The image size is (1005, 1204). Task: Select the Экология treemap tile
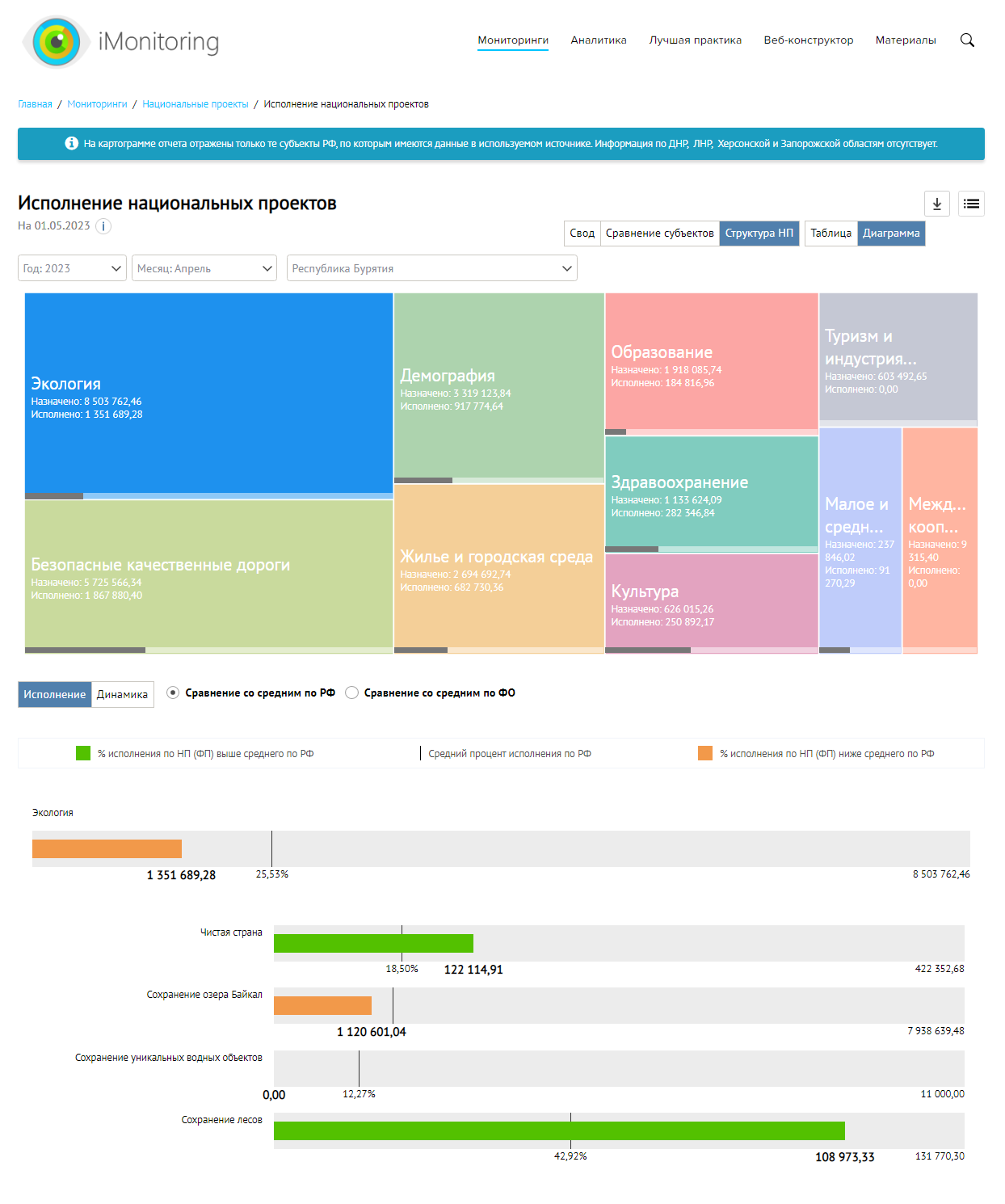[x=208, y=394]
